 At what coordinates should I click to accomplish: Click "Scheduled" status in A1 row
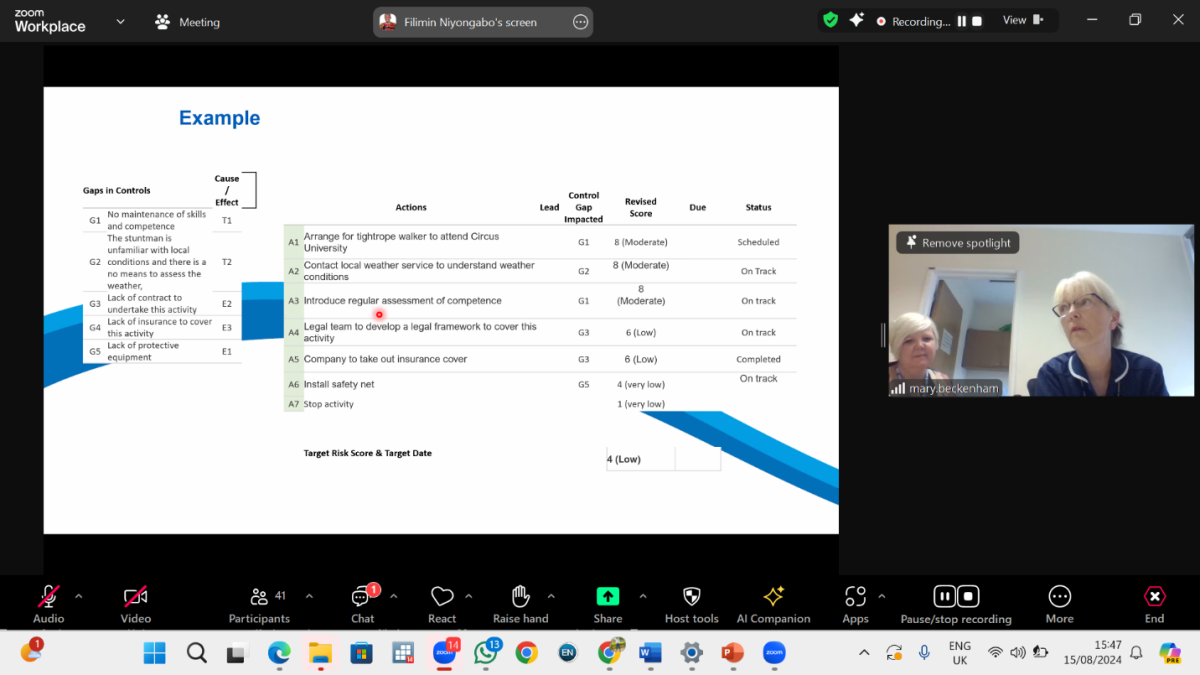click(x=758, y=242)
